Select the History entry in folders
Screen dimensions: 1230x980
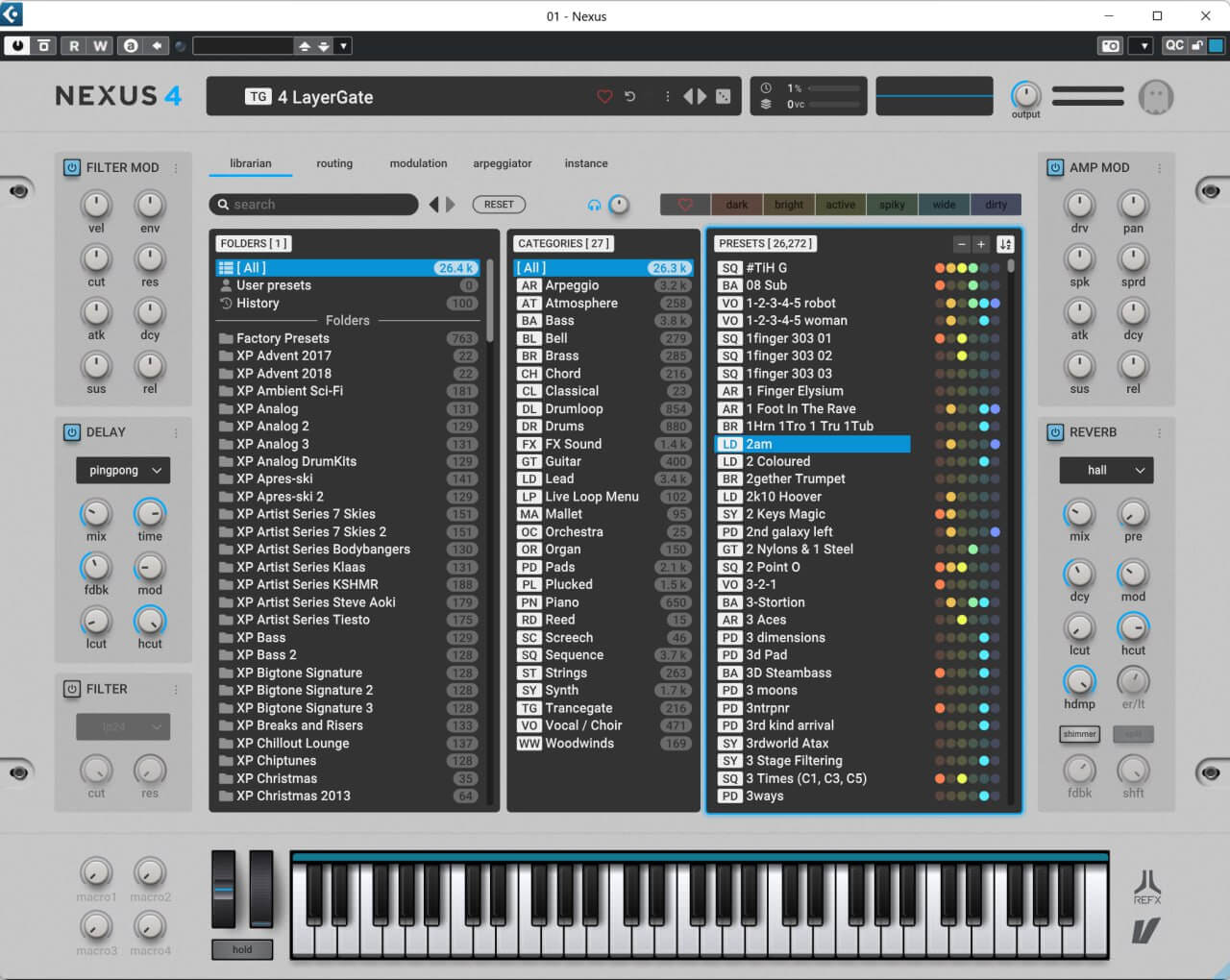348,303
